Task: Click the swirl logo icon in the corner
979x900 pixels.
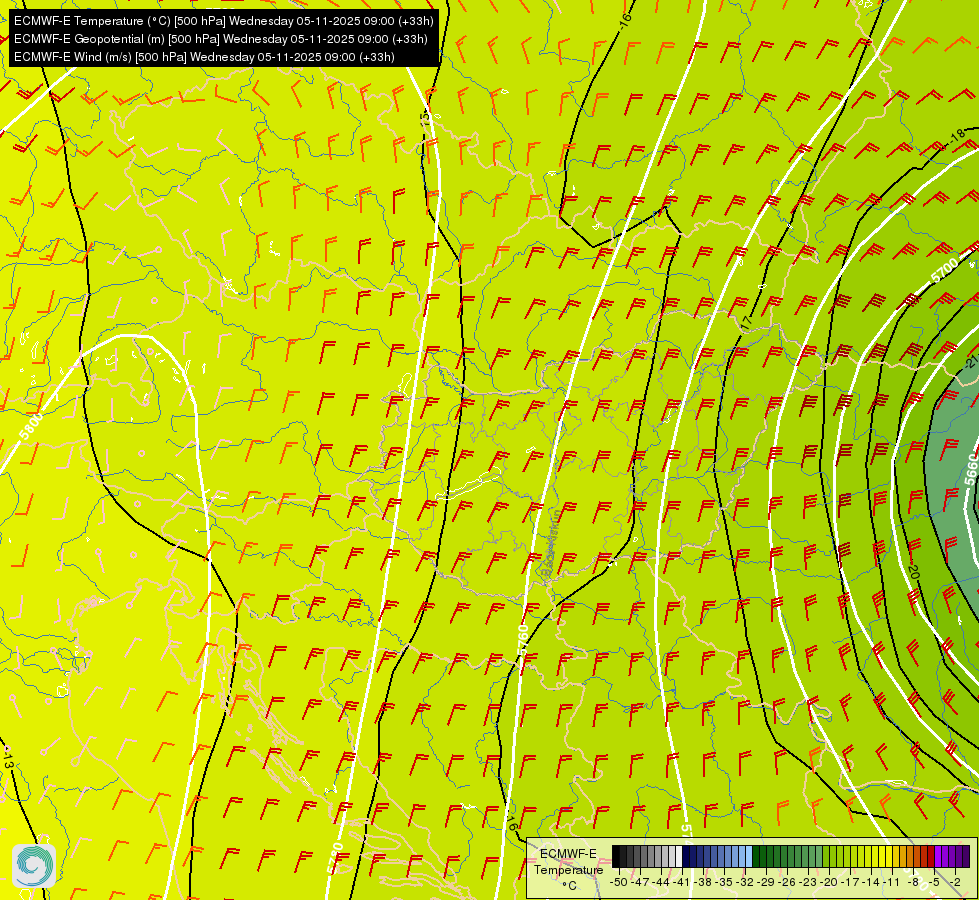Action: (34, 866)
